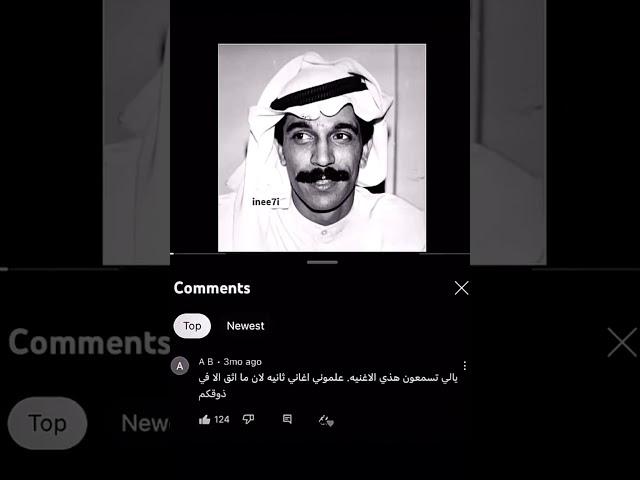The height and width of the screenshot is (480, 640).
Task: Click the 124 like count number
Action: point(222,420)
